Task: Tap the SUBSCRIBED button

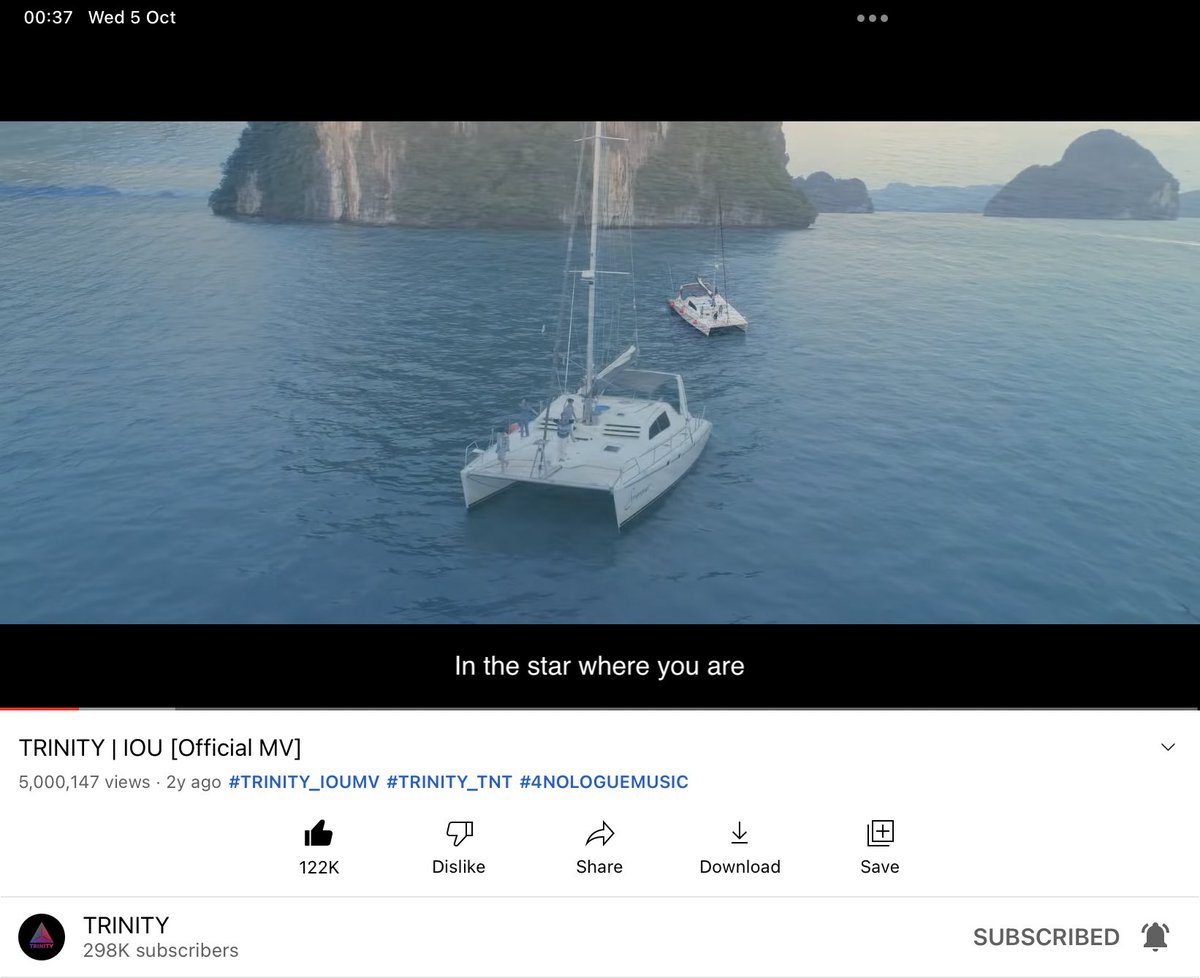Action: coord(1046,937)
